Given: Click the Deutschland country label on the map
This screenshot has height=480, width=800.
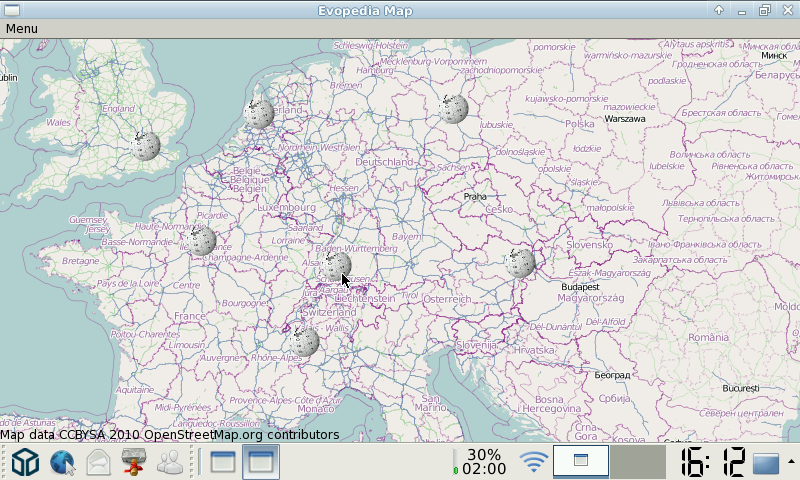Looking at the screenshot, I should 384,162.
